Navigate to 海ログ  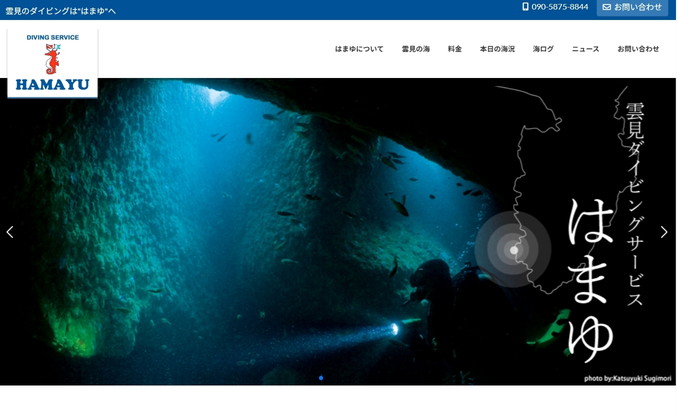click(543, 49)
